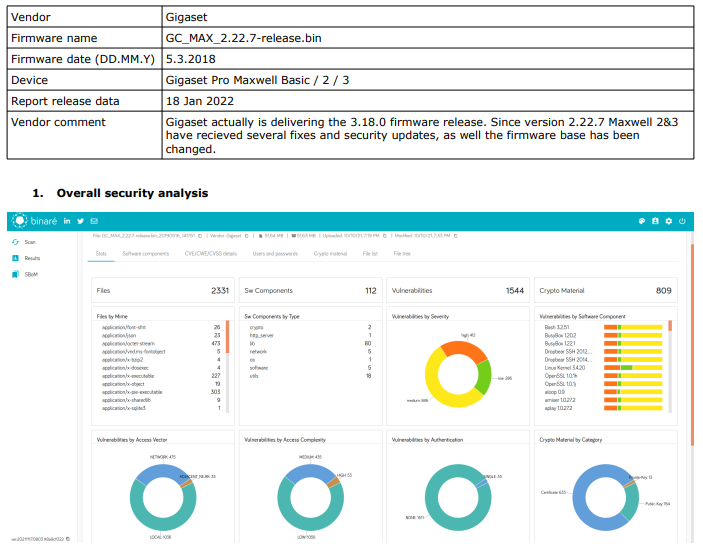Open the Users and passwords tab
Image resolution: width=703 pixels, height=549 pixels.
275,254
